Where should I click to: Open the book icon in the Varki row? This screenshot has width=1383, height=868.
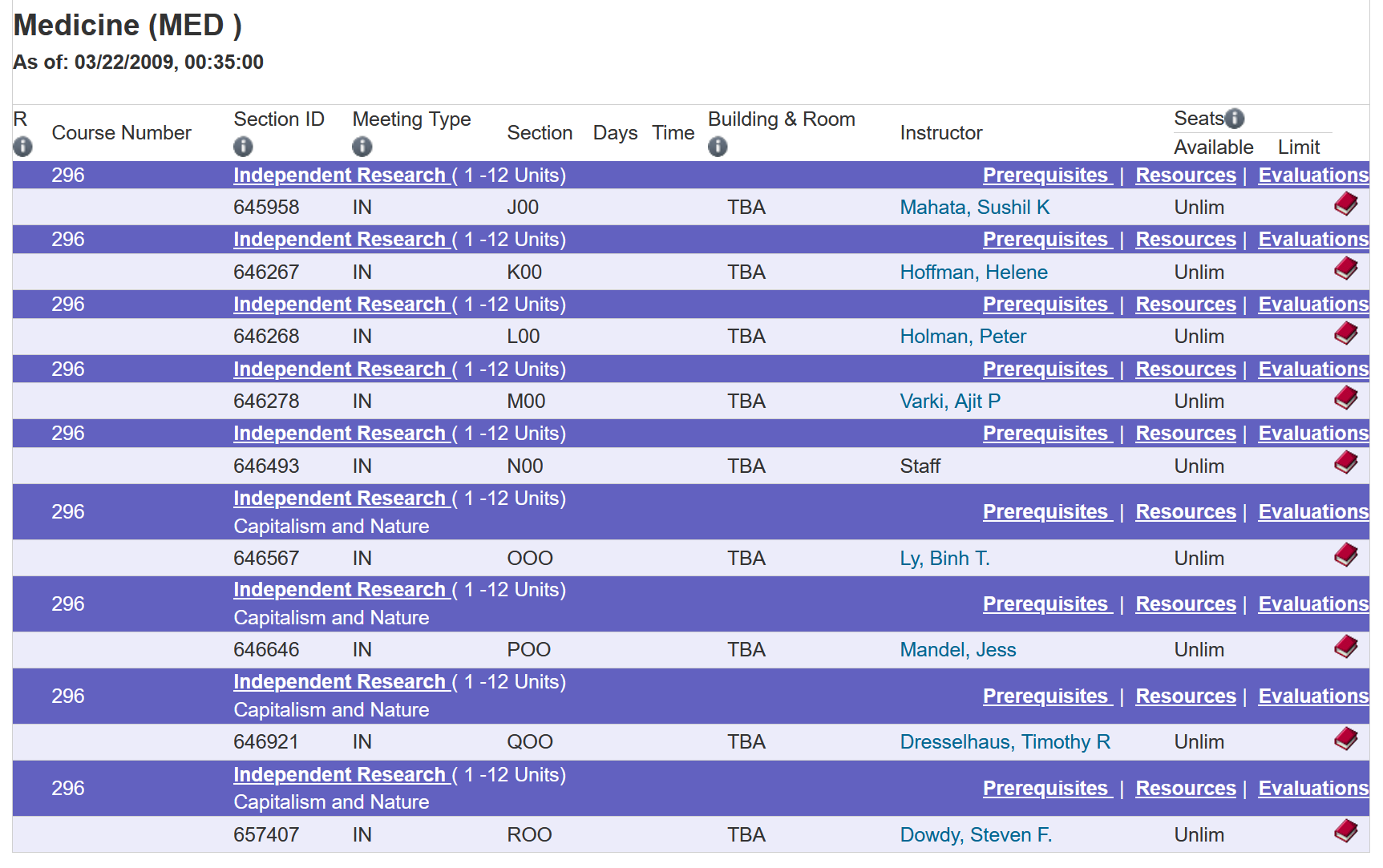coord(1345,398)
